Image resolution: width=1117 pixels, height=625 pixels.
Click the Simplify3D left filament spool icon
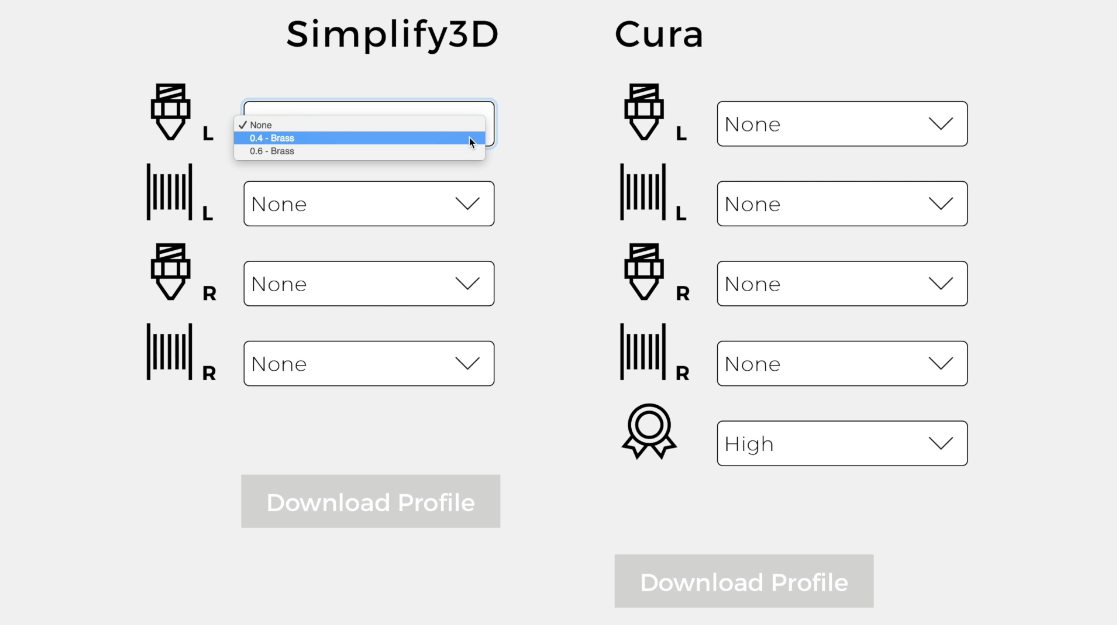(170, 192)
